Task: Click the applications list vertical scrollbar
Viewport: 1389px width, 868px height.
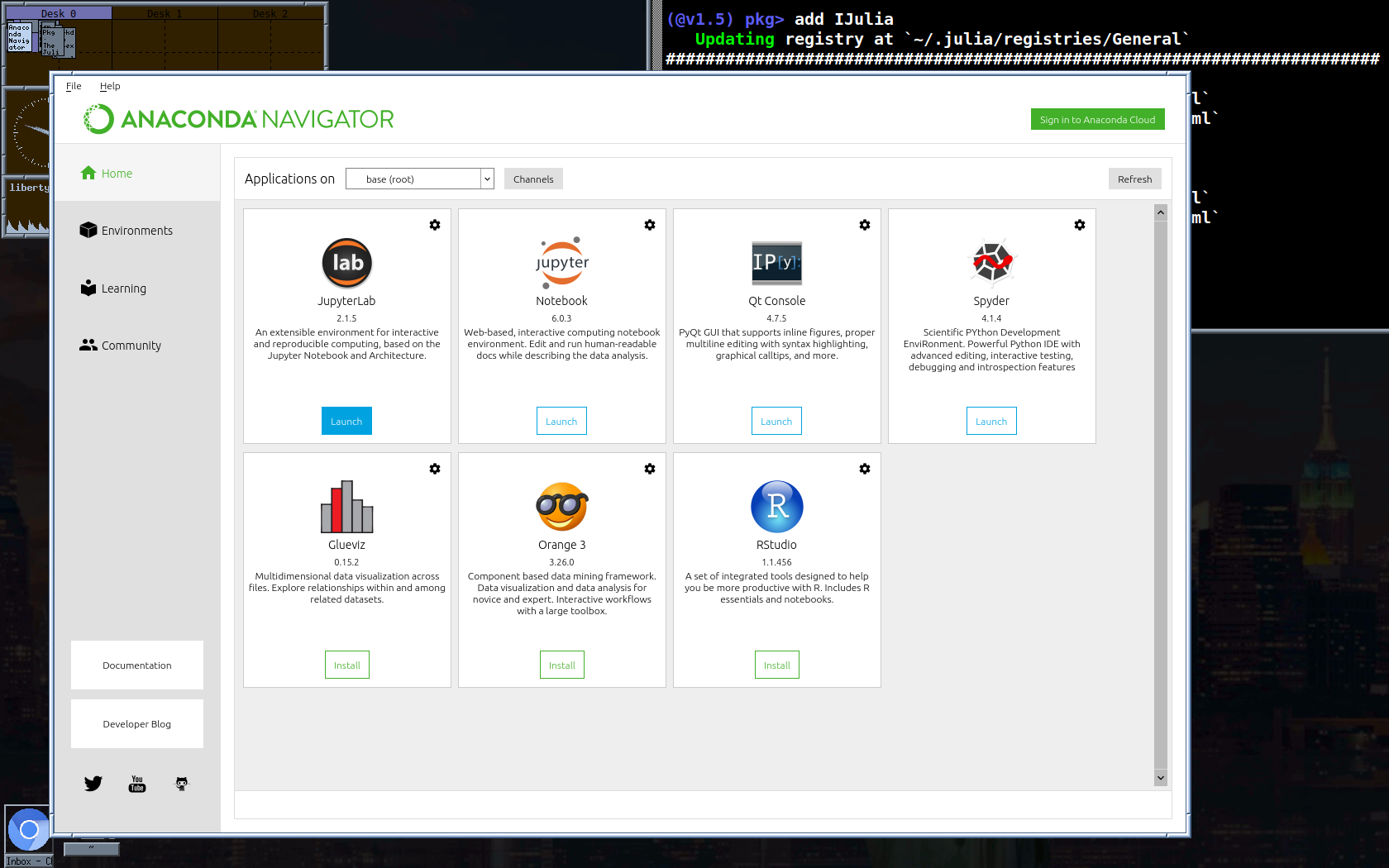Action: tap(1161, 496)
